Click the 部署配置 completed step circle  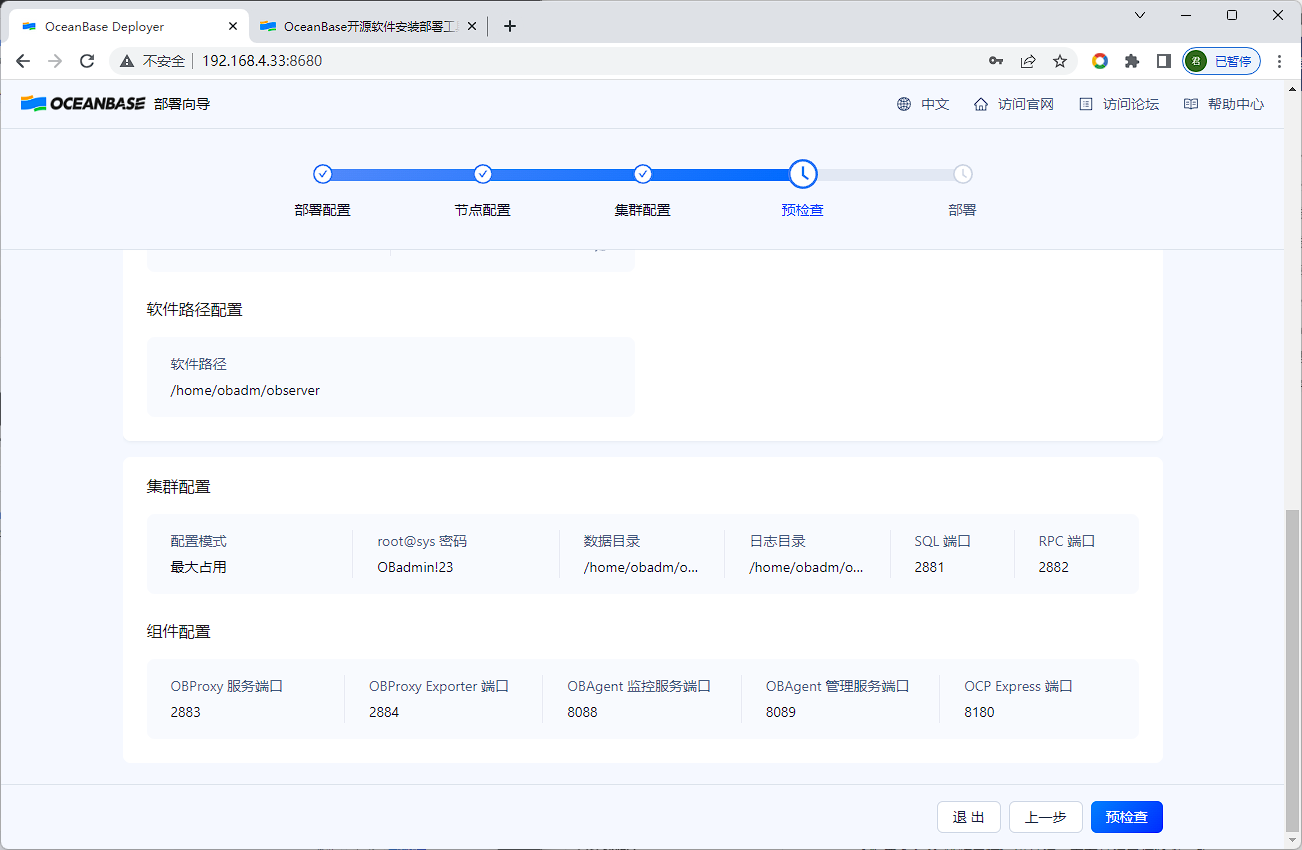click(323, 174)
